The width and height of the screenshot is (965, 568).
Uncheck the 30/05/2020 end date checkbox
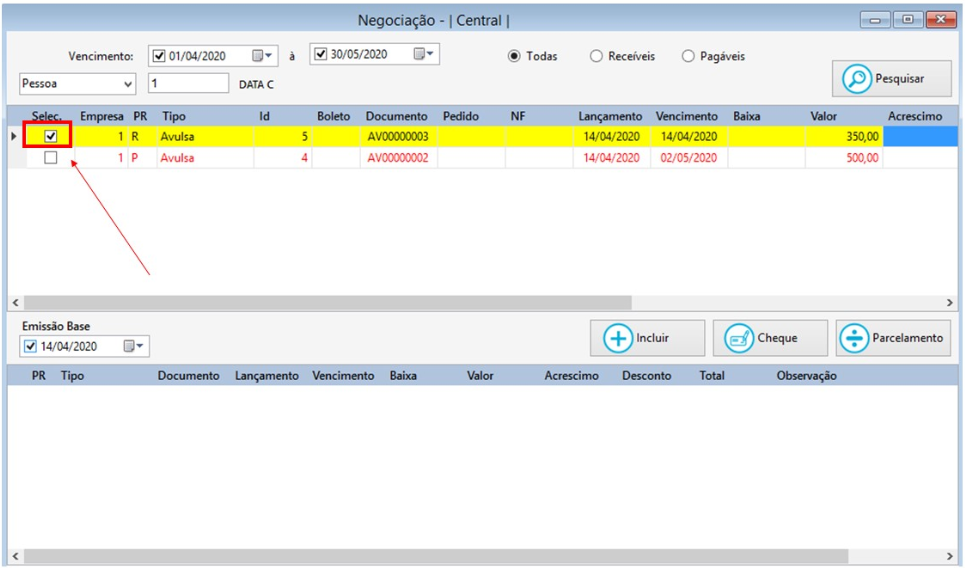point(320,54)
